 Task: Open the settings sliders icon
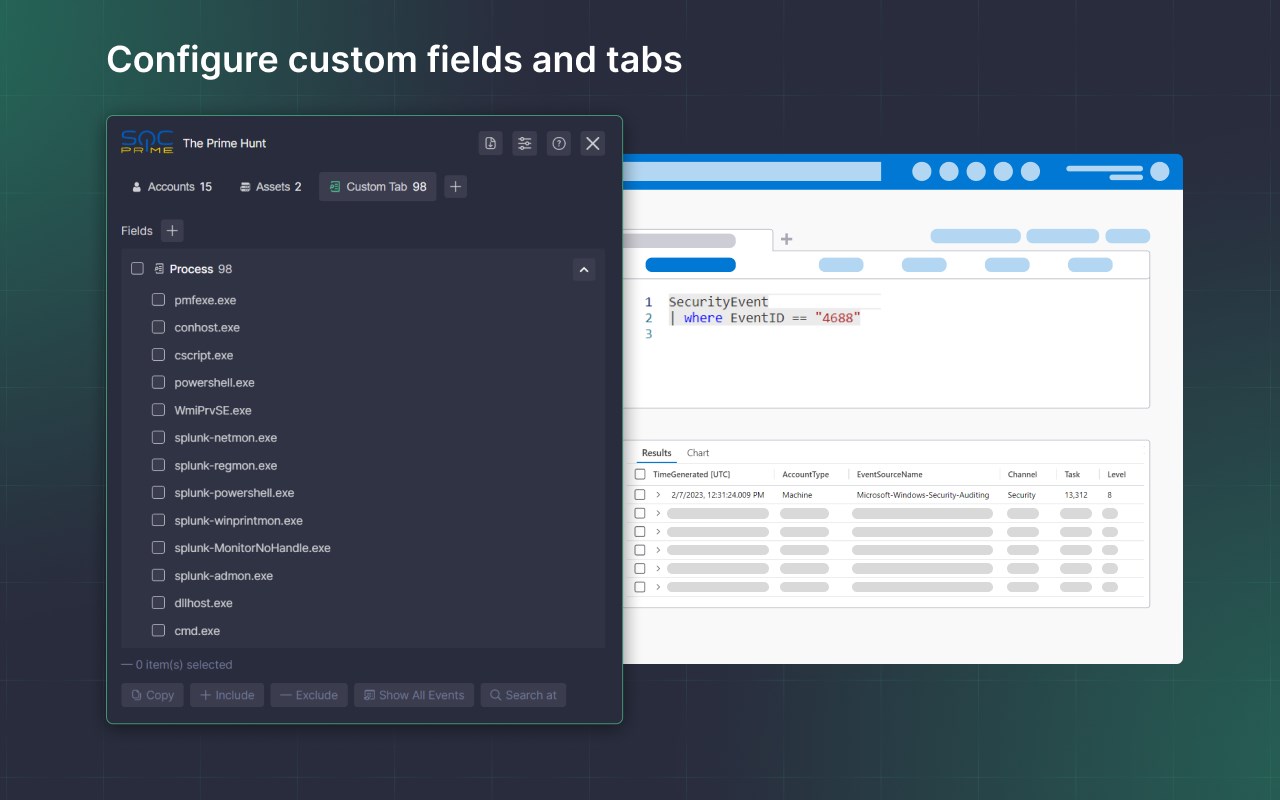(525, 143)
